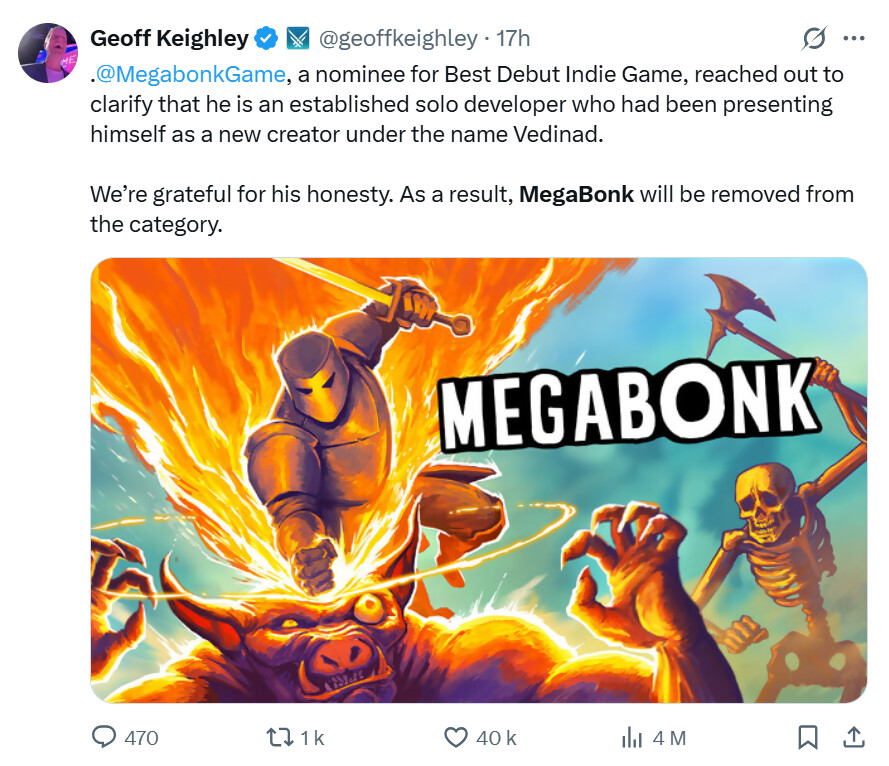Click the Game Awards affiliation badge
The image size is (889, 766).
298,39
